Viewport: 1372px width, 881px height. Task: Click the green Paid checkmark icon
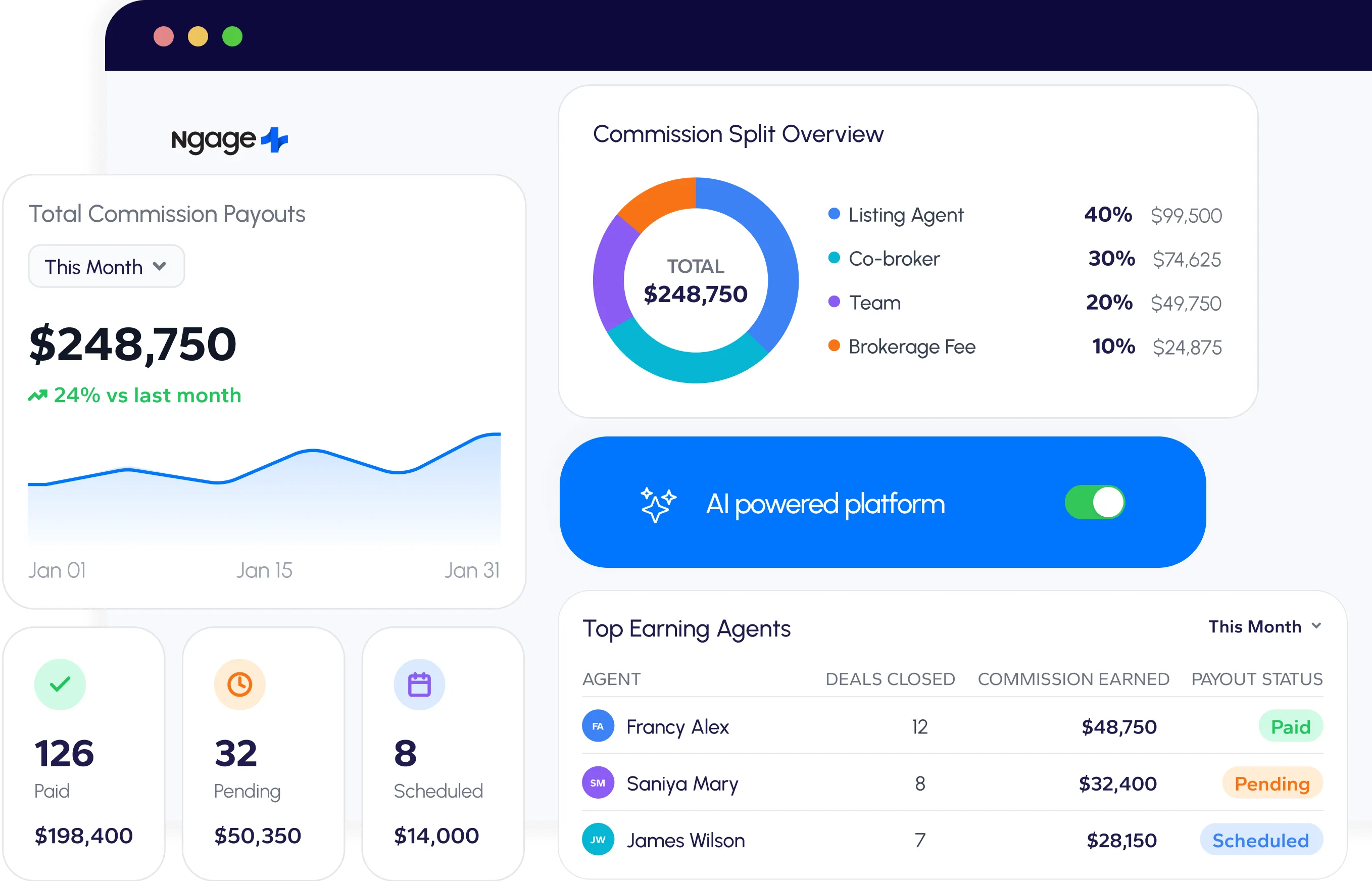coord(60,684)
